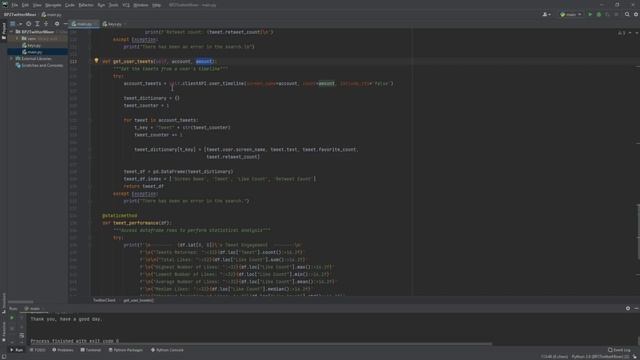640x360 pixels.
Task: Click 'Process finished with exit code' line
Action: coord(75,341)
